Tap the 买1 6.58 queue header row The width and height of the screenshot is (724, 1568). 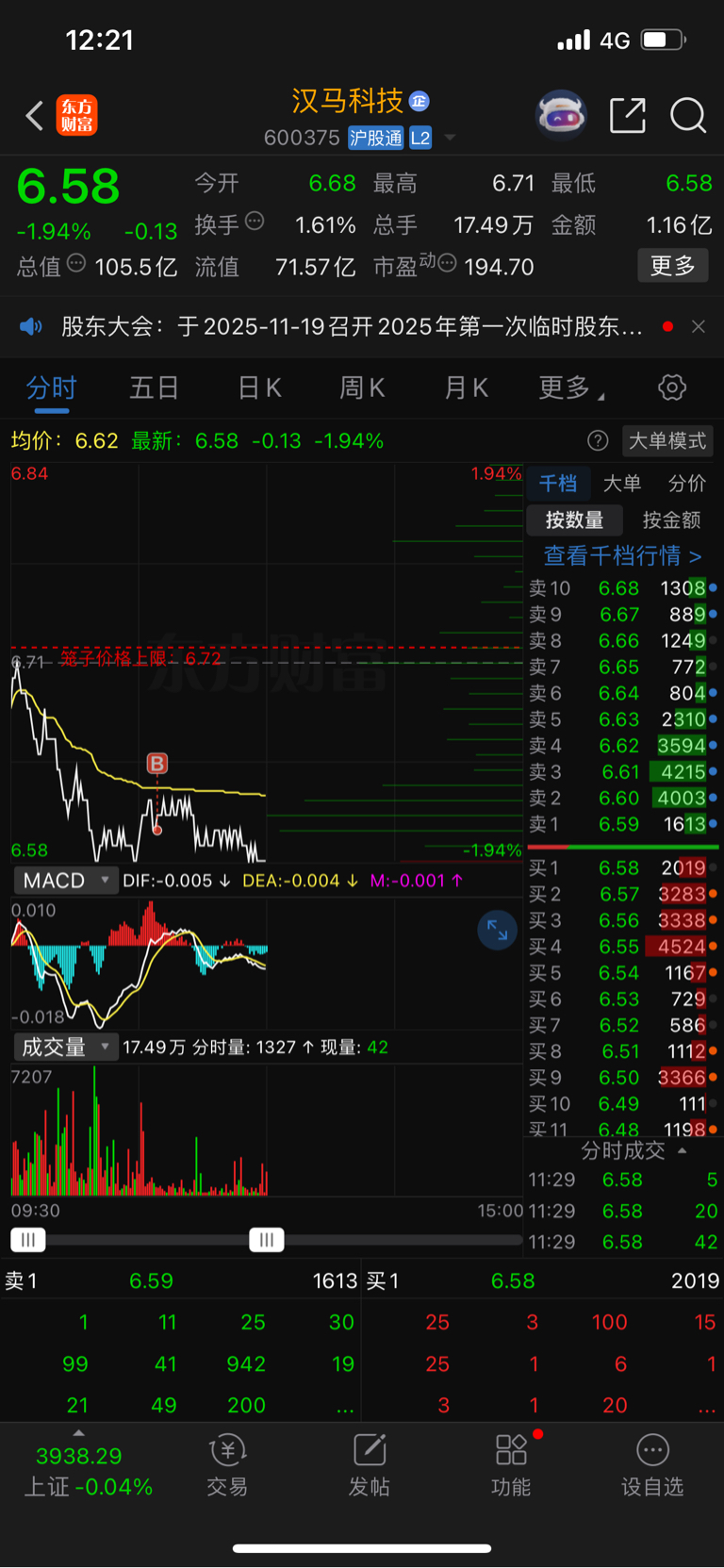pos(543,1280)
